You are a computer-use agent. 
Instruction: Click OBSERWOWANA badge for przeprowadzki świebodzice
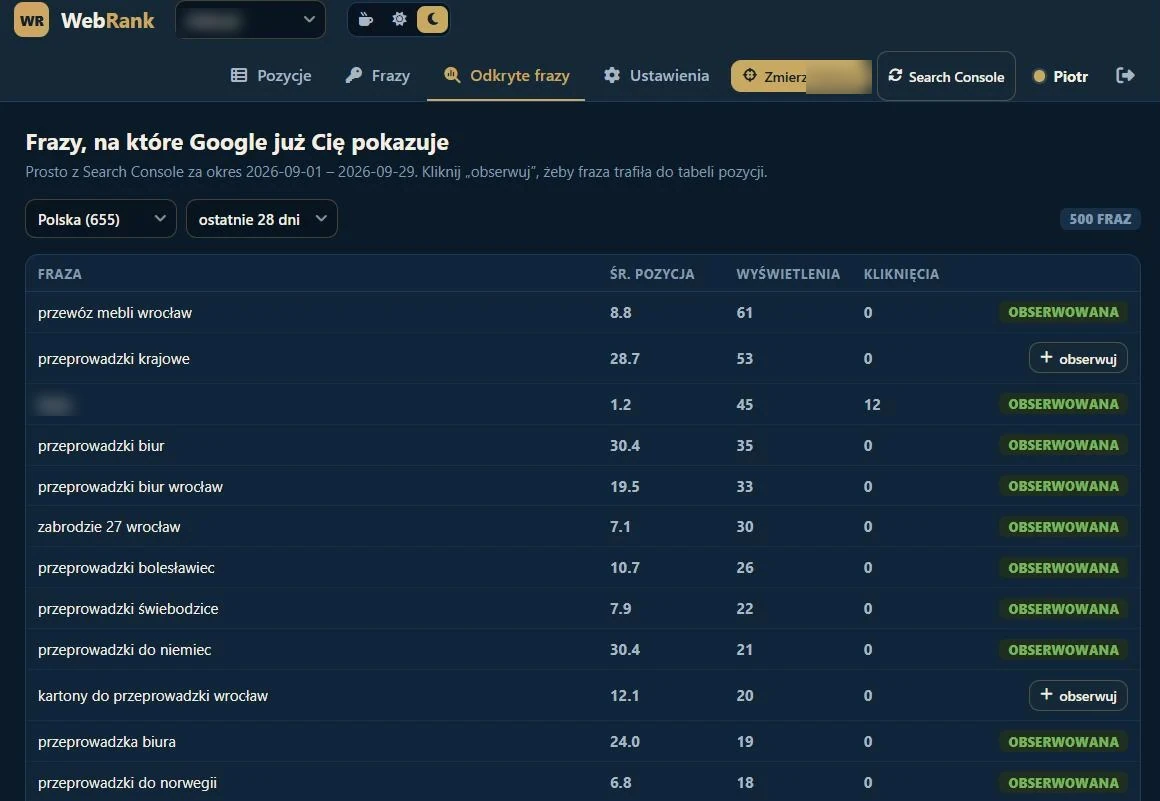click(x=1063, y=609)
